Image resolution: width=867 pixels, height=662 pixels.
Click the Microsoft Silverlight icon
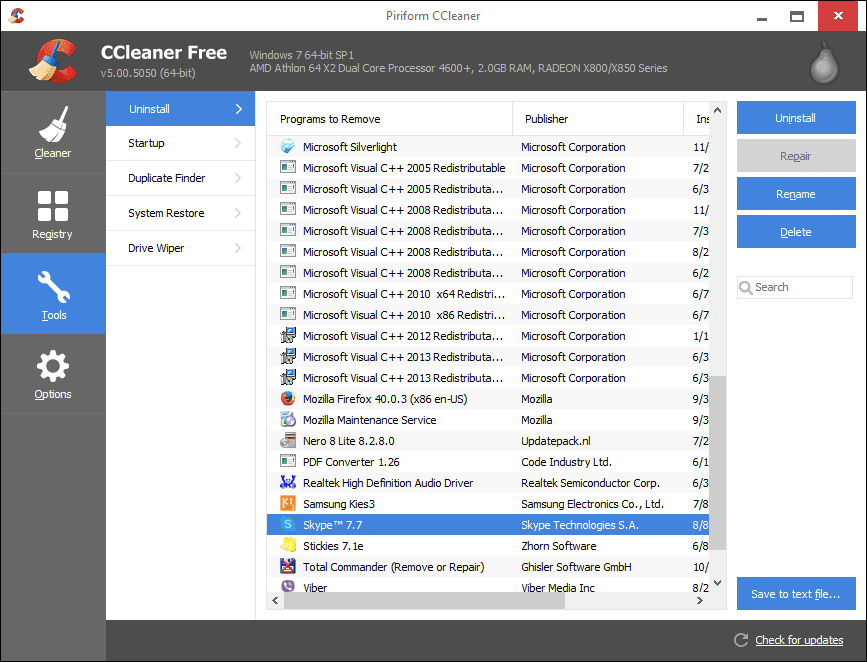288,147
